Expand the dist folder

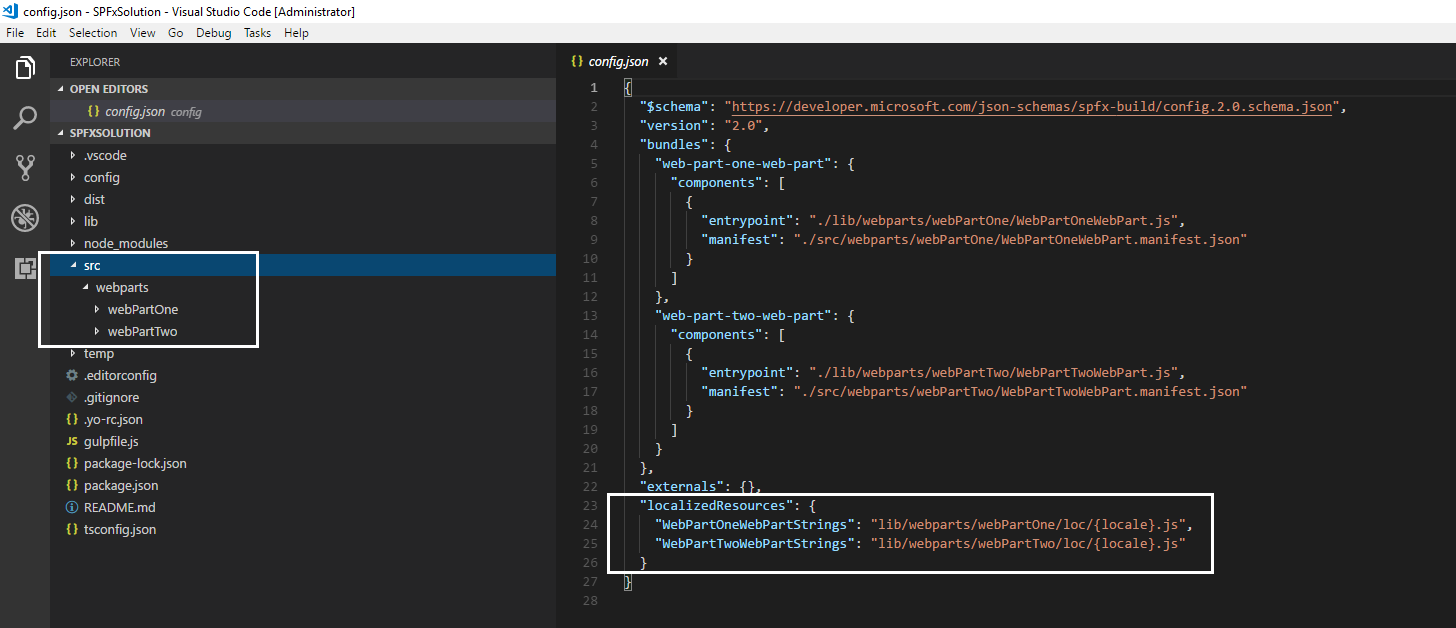tap(302, 199)
